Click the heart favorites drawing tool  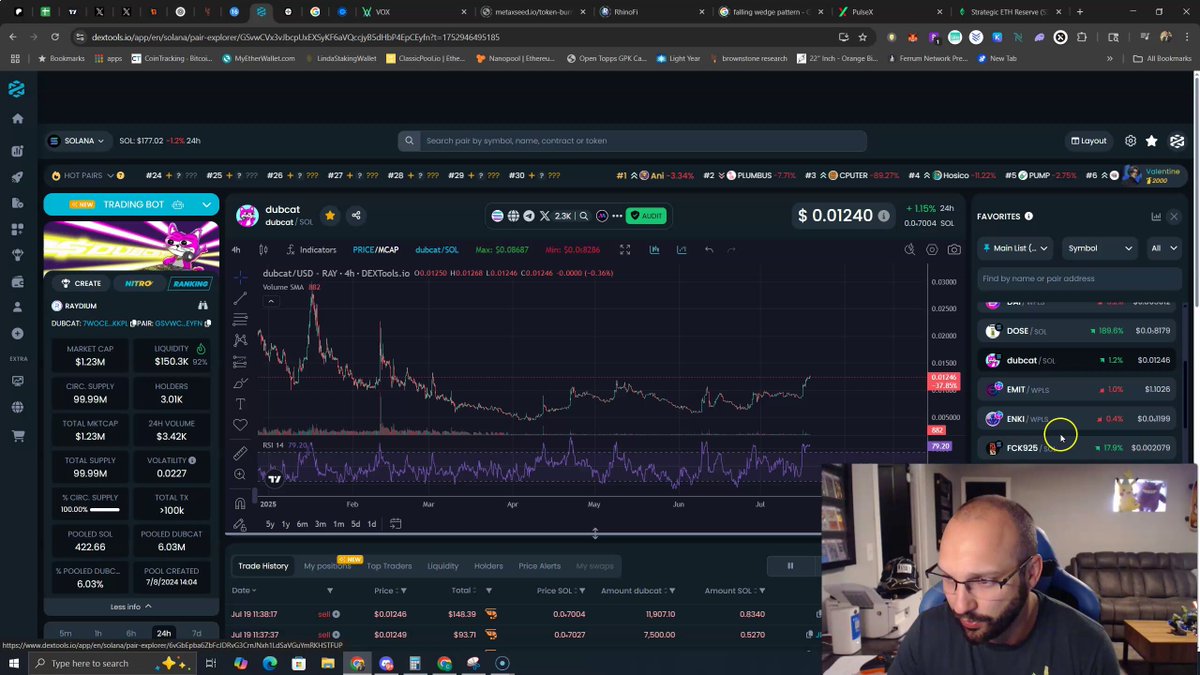coord(240,425)
